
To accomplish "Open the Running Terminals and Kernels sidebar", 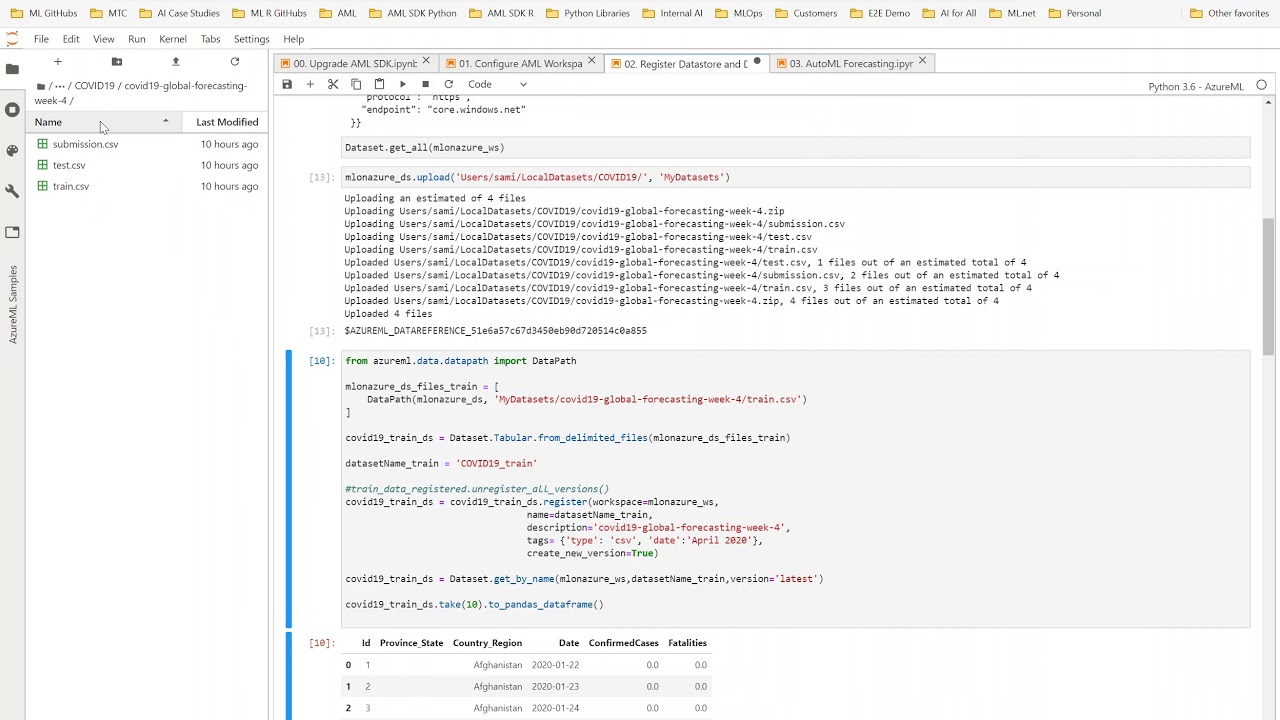I will click(x=12, y=109).
